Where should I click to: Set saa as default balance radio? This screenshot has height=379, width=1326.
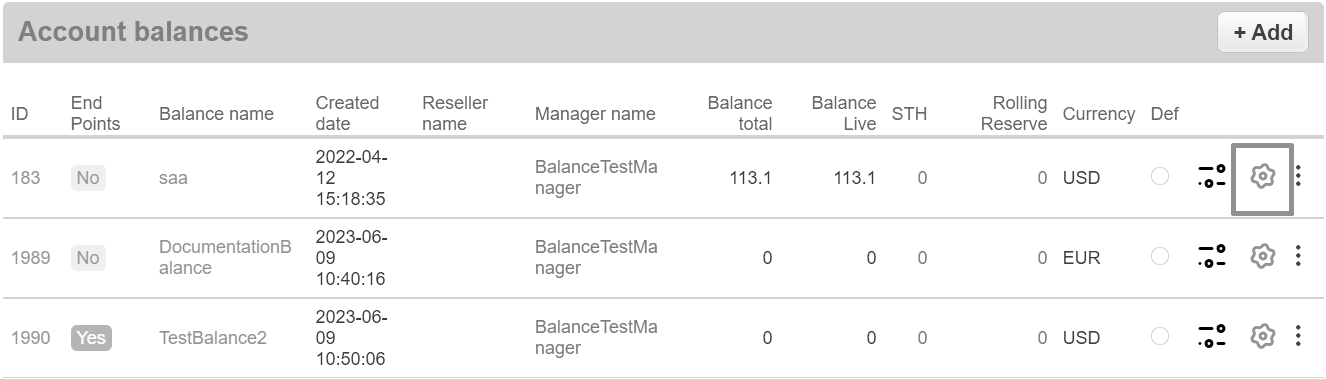click(1160, 177)
